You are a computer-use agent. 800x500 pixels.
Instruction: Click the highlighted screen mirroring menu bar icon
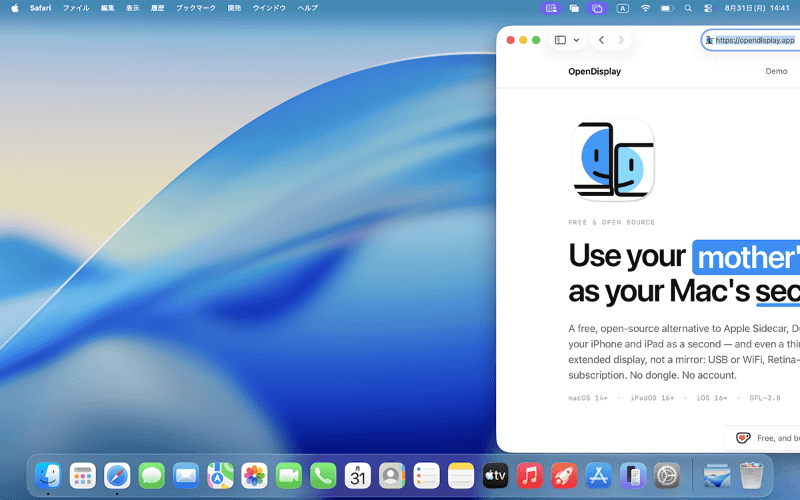click(x=597, y=8)
